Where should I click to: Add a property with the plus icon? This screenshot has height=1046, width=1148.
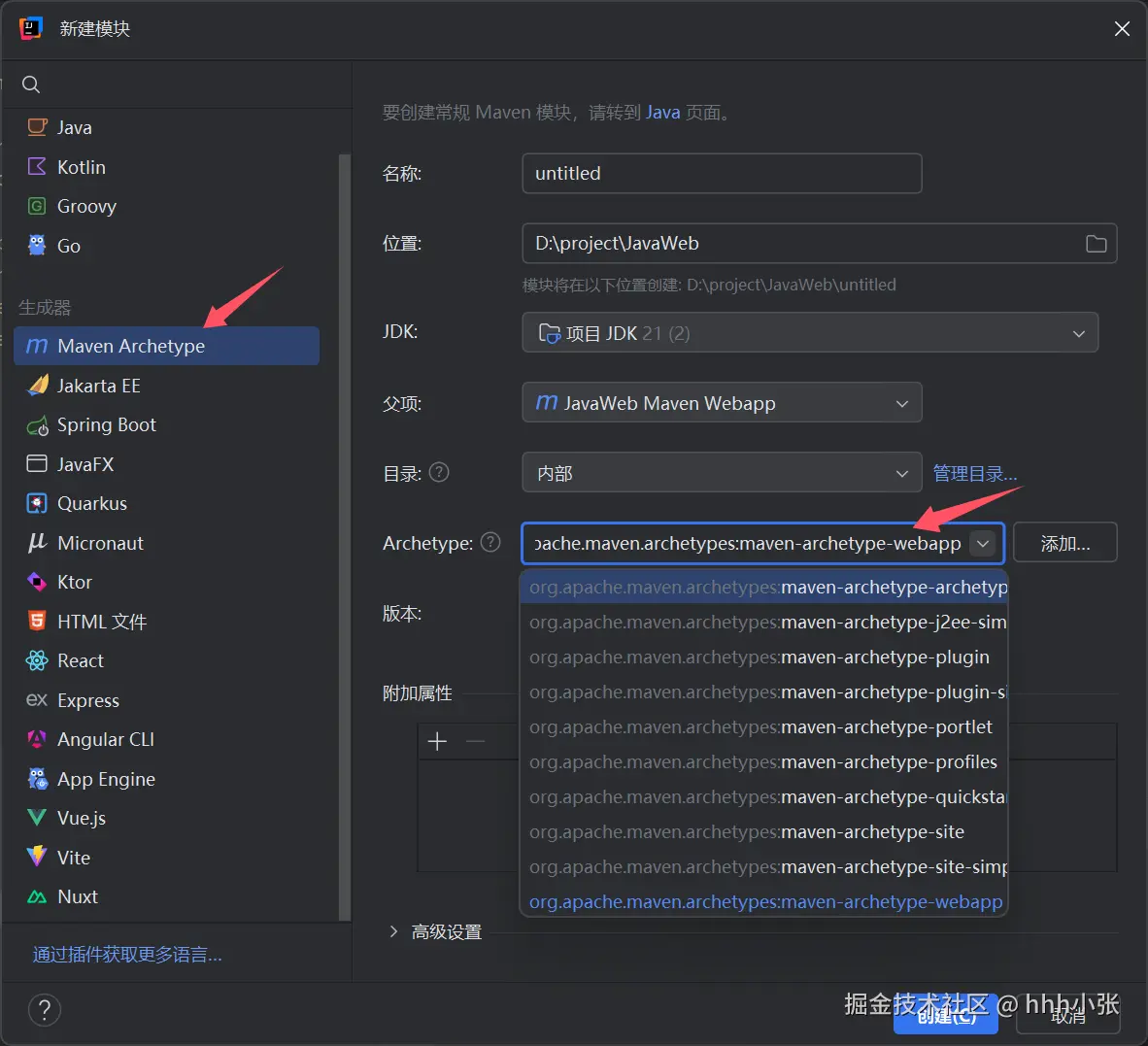437,741
